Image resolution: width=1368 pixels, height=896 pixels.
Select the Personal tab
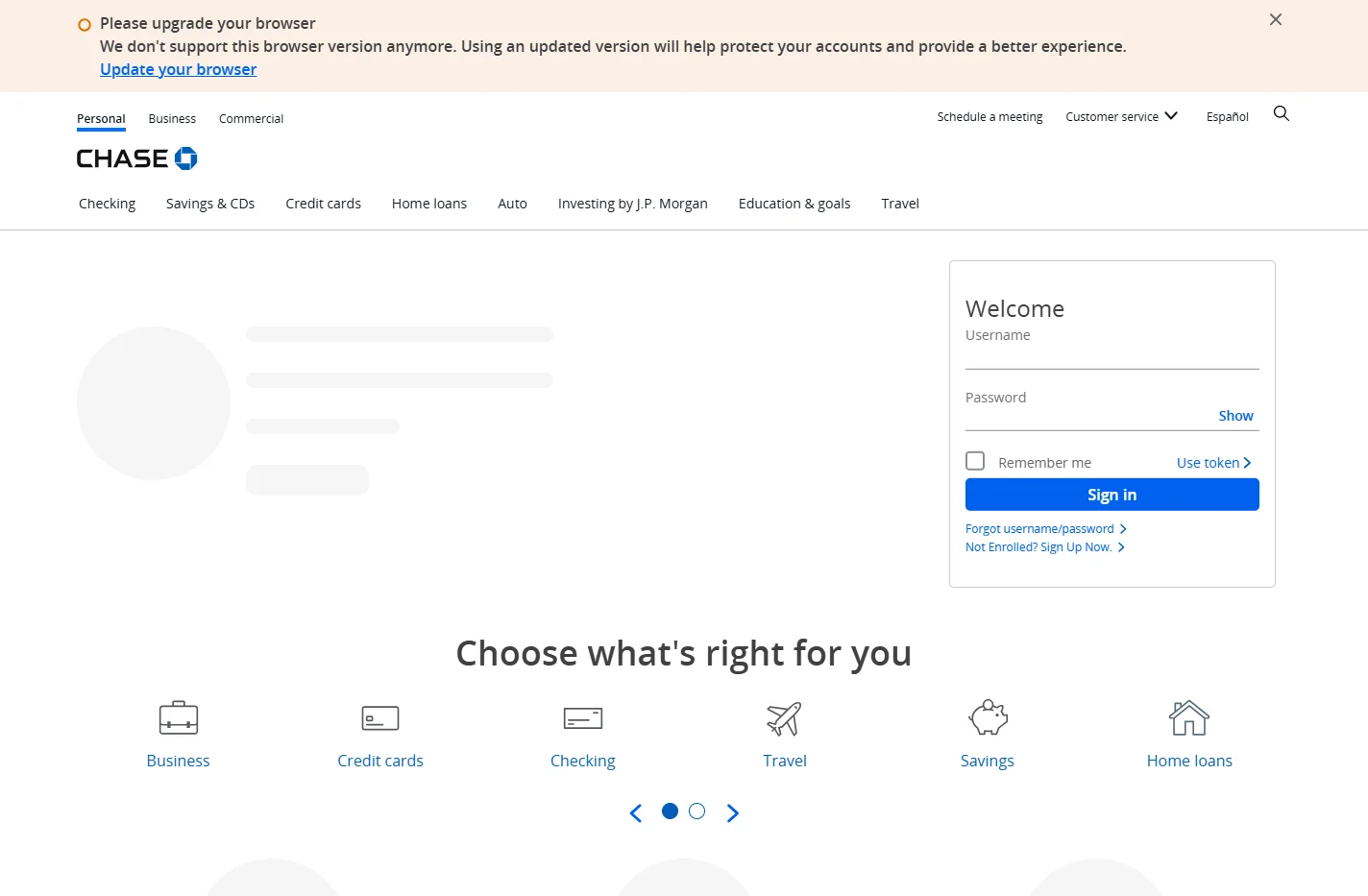tap(101, 119)
